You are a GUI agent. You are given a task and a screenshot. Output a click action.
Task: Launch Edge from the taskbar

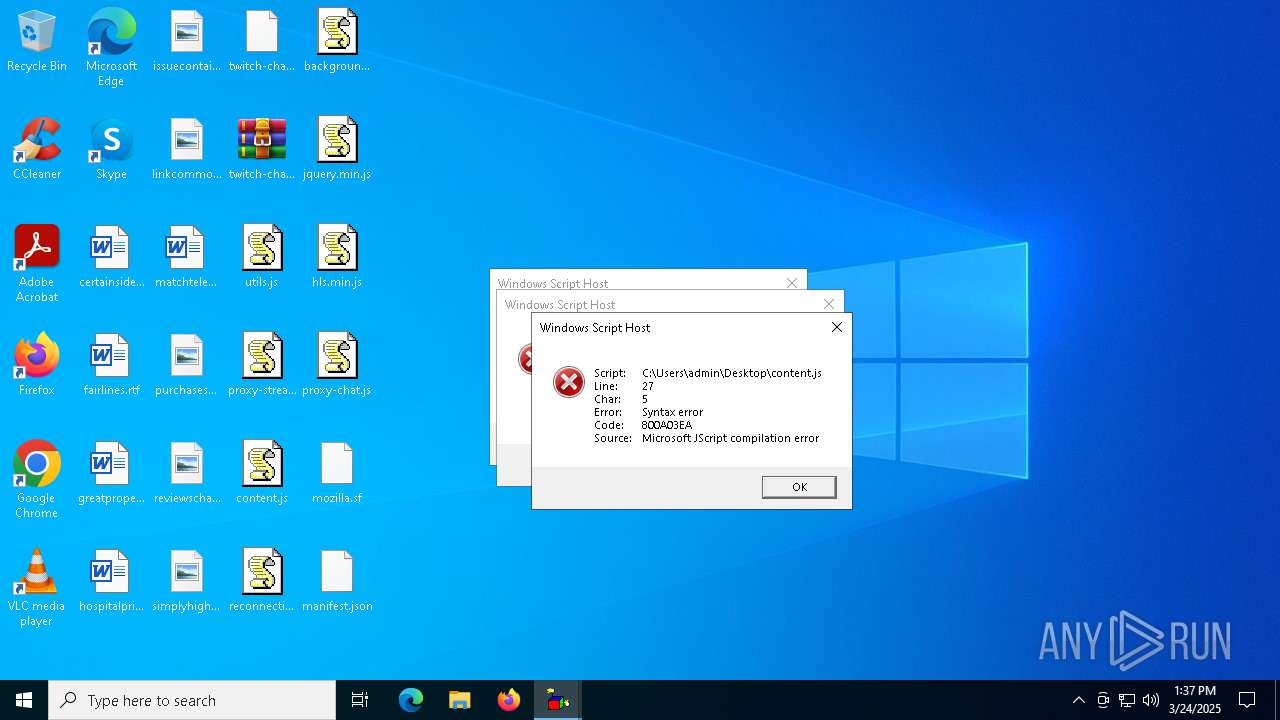[x=411, y=700]
